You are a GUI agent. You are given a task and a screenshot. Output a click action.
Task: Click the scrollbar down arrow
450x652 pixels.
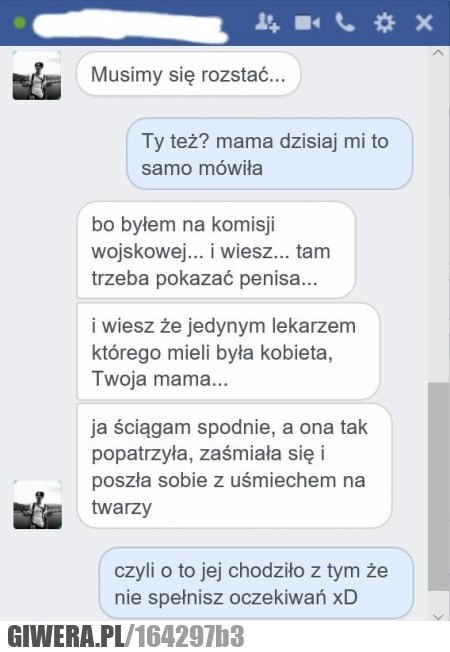click(438, 616)
